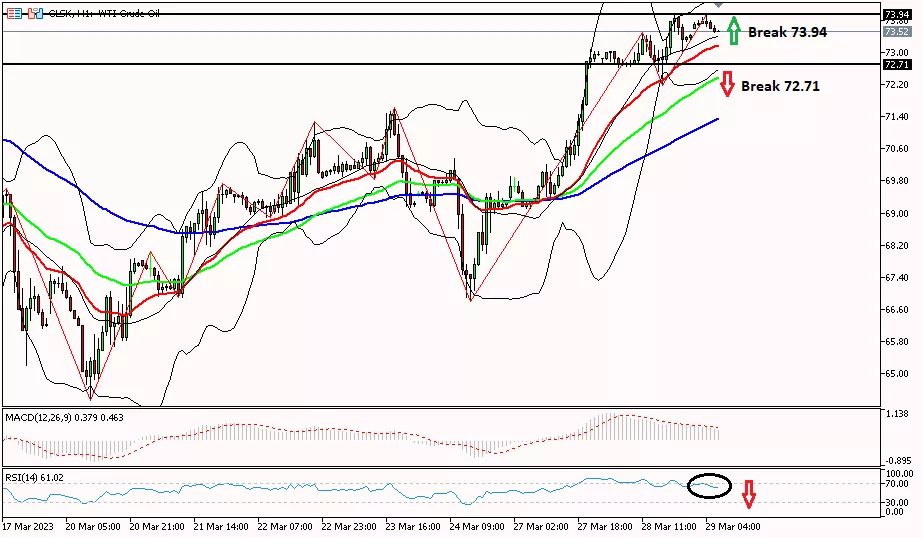Click the 20 Mar 05:00 time label

[x=93, y=526]
